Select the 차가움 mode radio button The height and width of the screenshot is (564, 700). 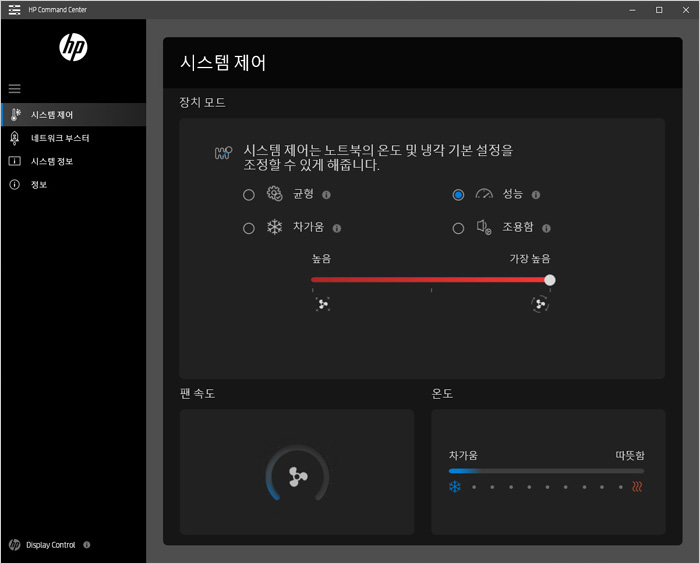tap(249, 228)
